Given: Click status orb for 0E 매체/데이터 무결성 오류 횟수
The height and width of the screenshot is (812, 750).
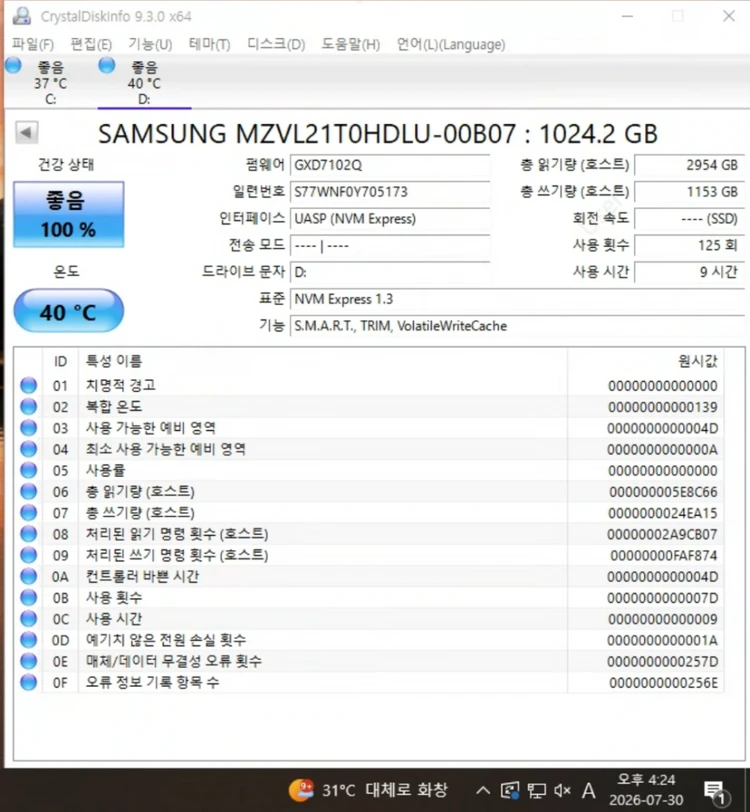Looking at the screenshot, I should point(28,661).
